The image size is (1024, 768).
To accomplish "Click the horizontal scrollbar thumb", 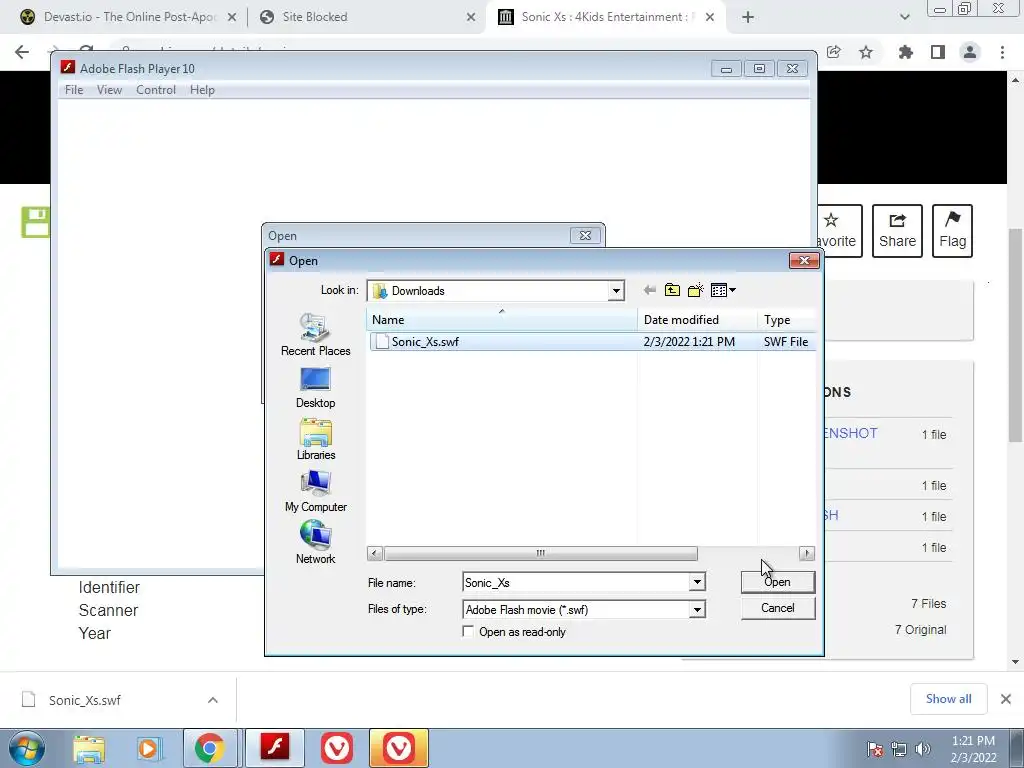I will point(541,554).
